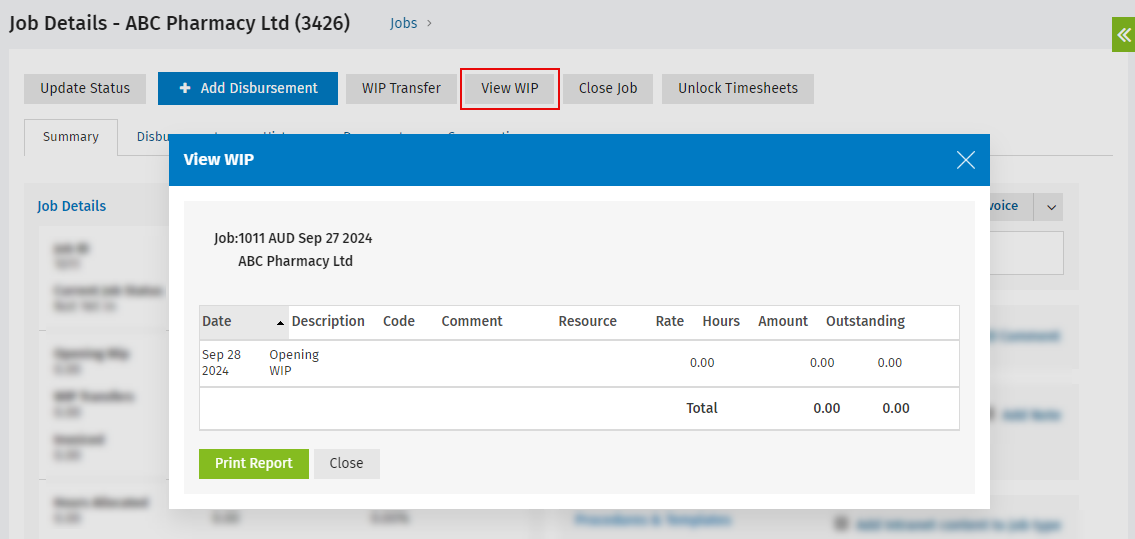Add a new disbursement
Screen dimensions: 1135x539
tap(248, 88)
